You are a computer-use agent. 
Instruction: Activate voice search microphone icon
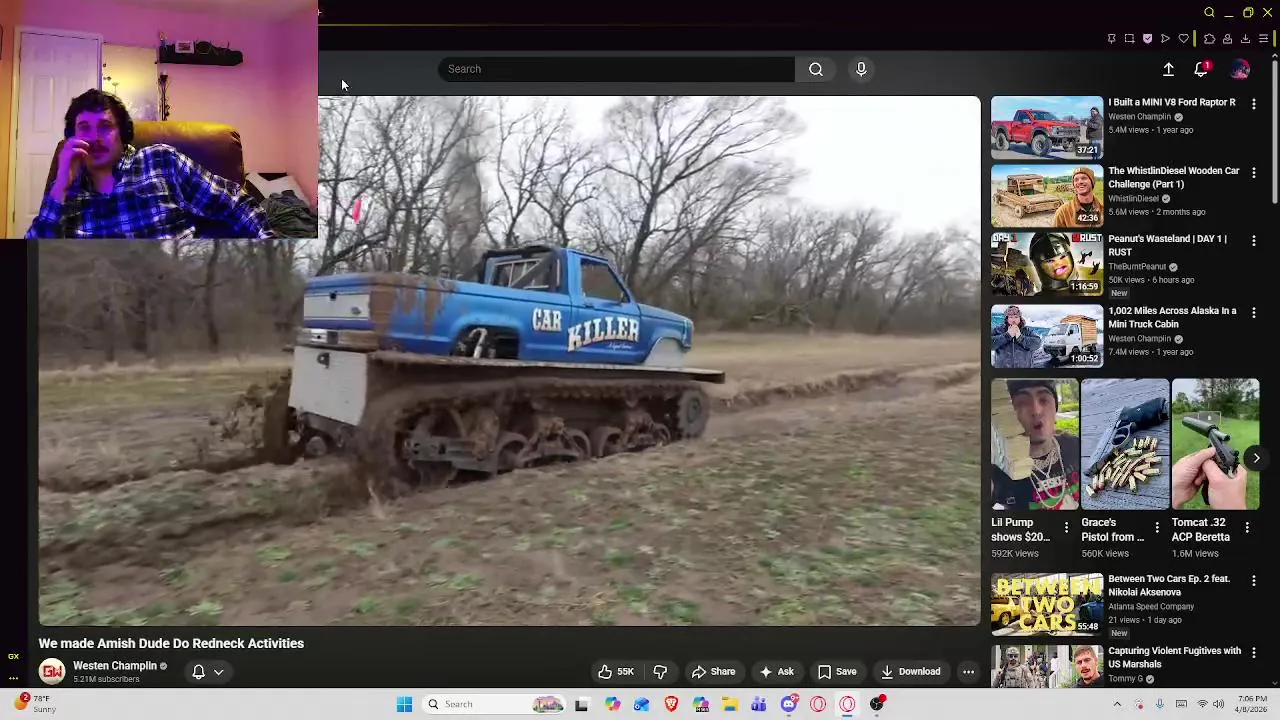(x=861, y=69)
